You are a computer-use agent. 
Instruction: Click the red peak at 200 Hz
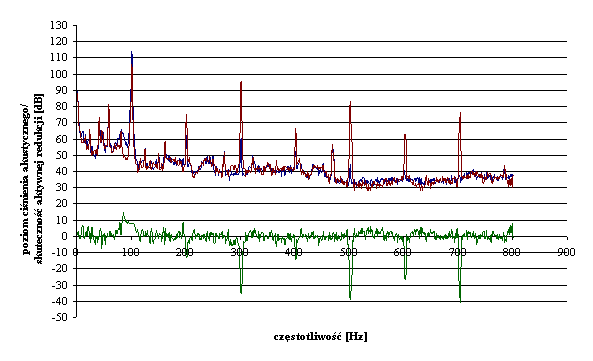(x=186, y=115)
